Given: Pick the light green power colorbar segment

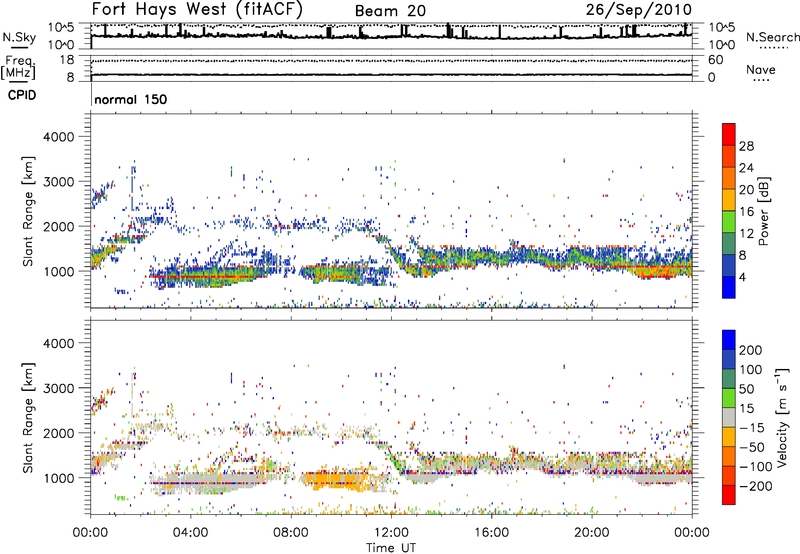Looking at the screenshot, I should (729, 222).
